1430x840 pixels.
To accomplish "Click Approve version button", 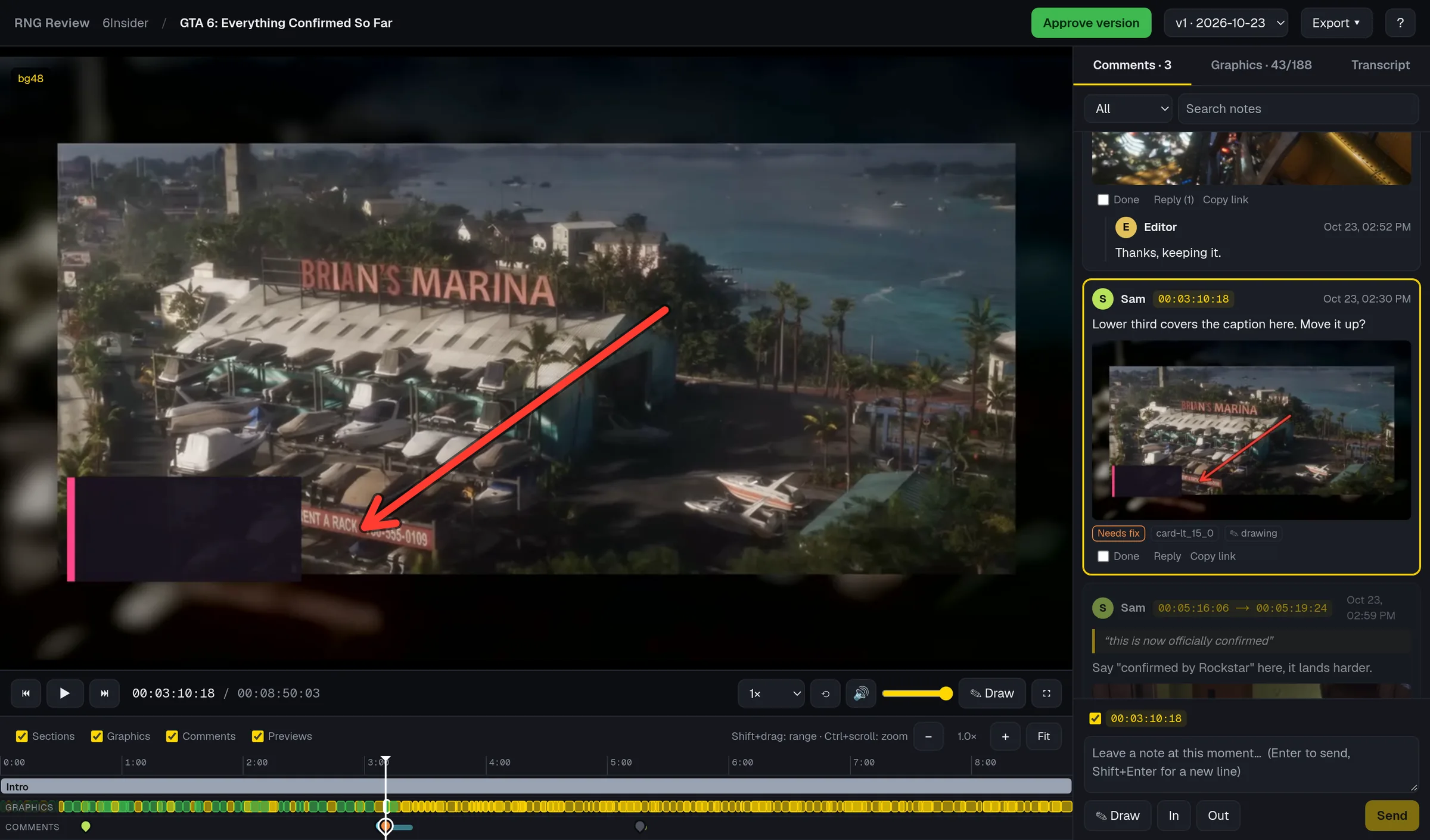I will click(x=1091, y=23).
